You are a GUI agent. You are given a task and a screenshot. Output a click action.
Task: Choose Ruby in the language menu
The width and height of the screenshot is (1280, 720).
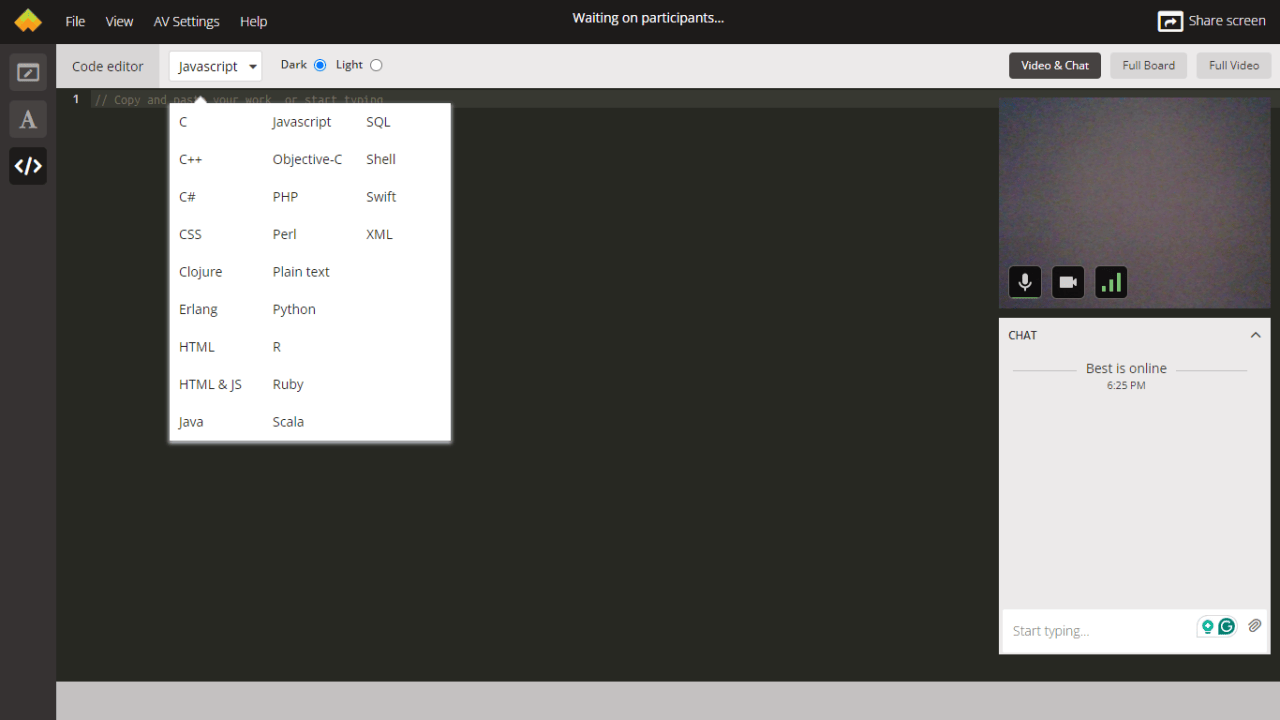[287, 384]
